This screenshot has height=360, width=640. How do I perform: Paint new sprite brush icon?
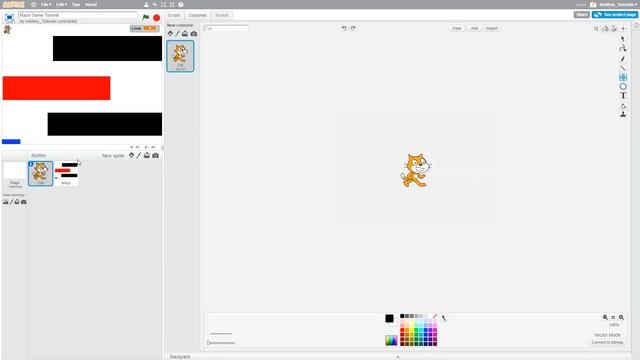tap(139, 155)
